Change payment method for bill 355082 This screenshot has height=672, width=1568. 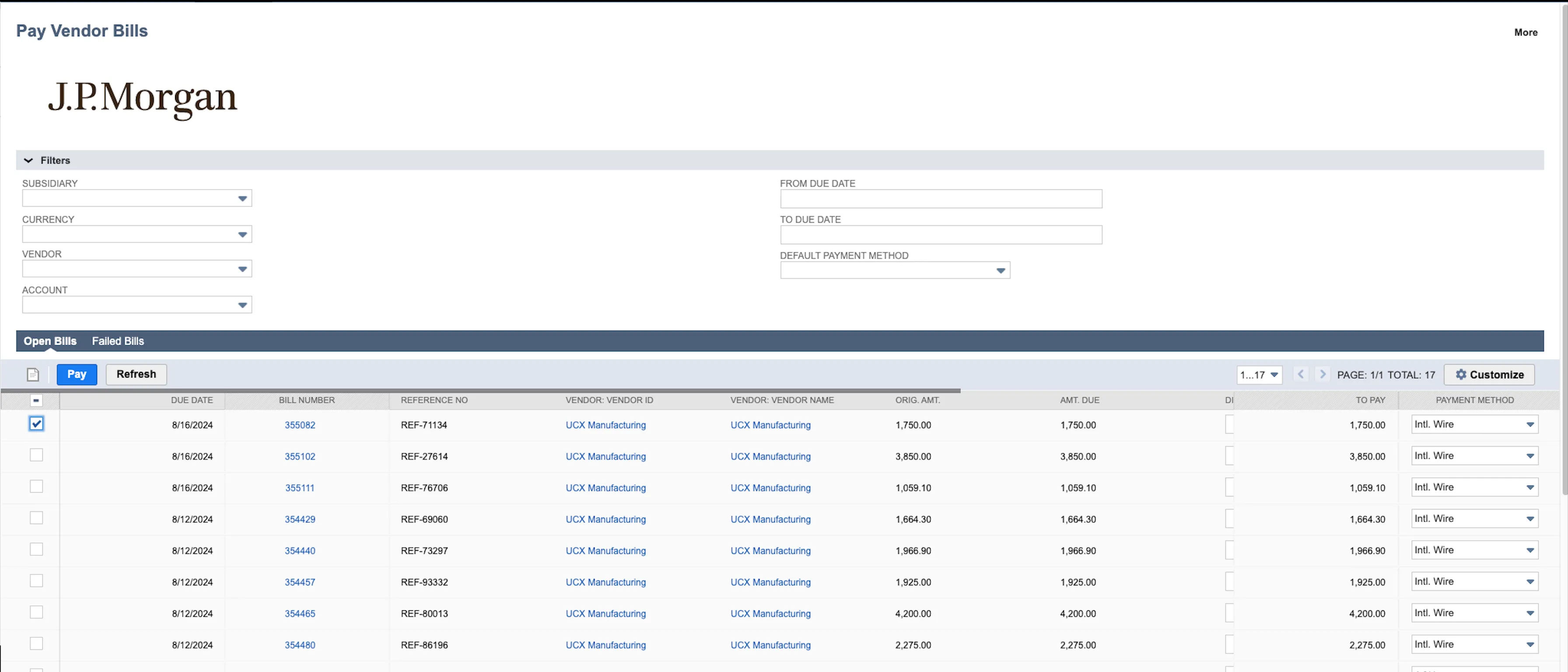pyautogui.click(x=1474, y=424)
